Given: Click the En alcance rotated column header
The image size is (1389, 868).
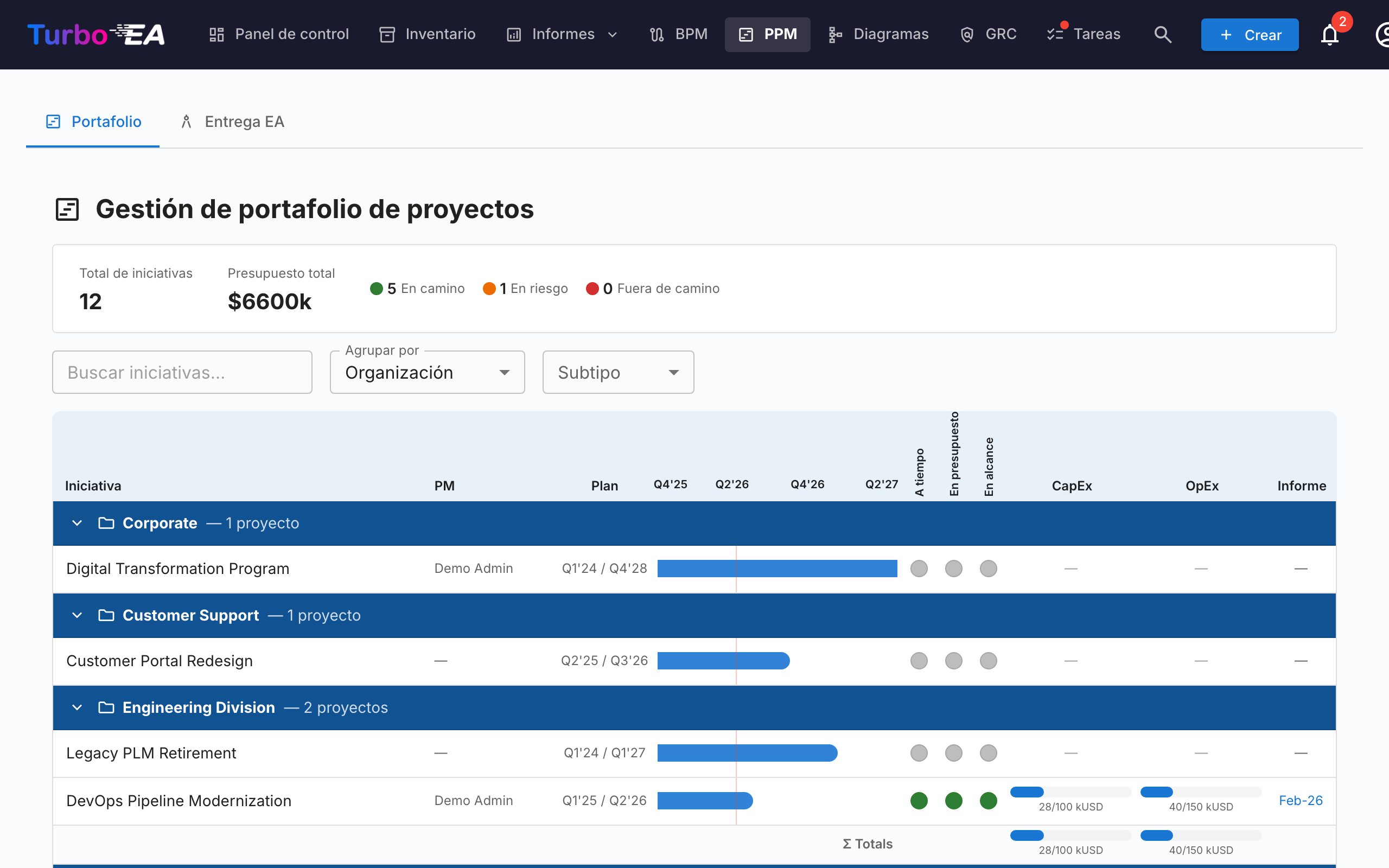Looking at the screenshot, I should point(989,467).
